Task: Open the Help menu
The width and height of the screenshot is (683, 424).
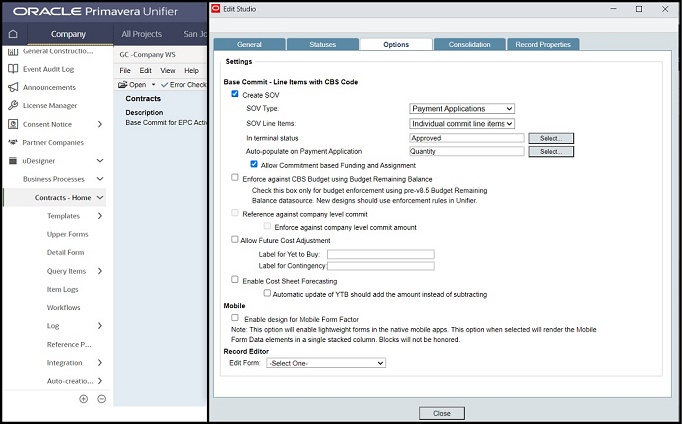Action: coord(191,71)
